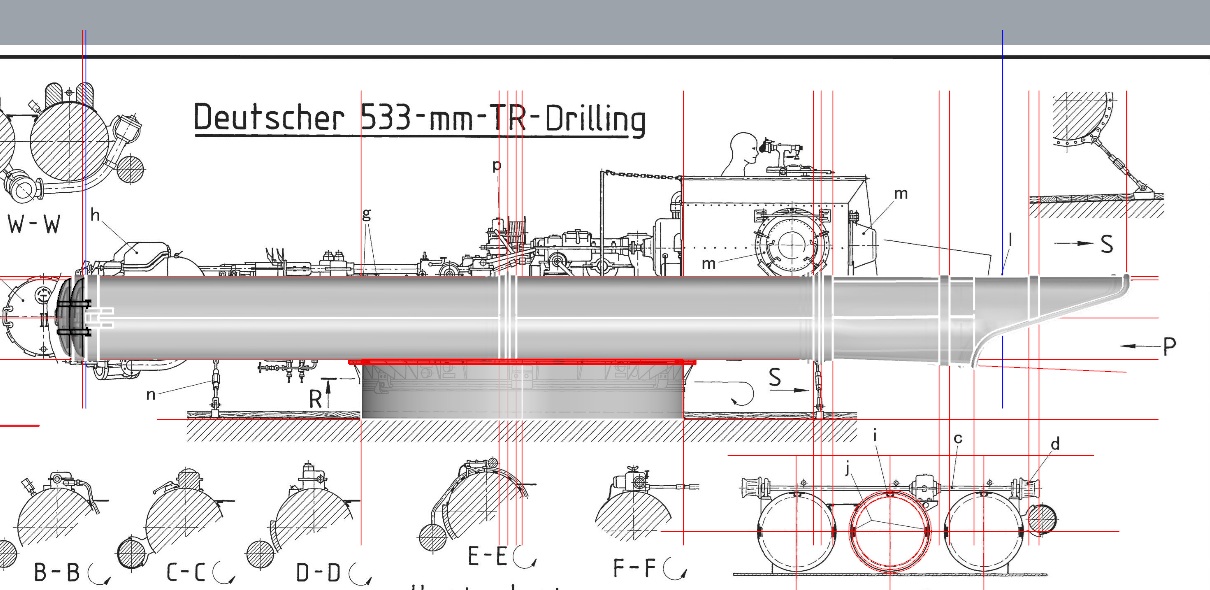The image size is (1210, 590).
Task: Click the callout letter "h"
Action: click(x=95, y=214)
